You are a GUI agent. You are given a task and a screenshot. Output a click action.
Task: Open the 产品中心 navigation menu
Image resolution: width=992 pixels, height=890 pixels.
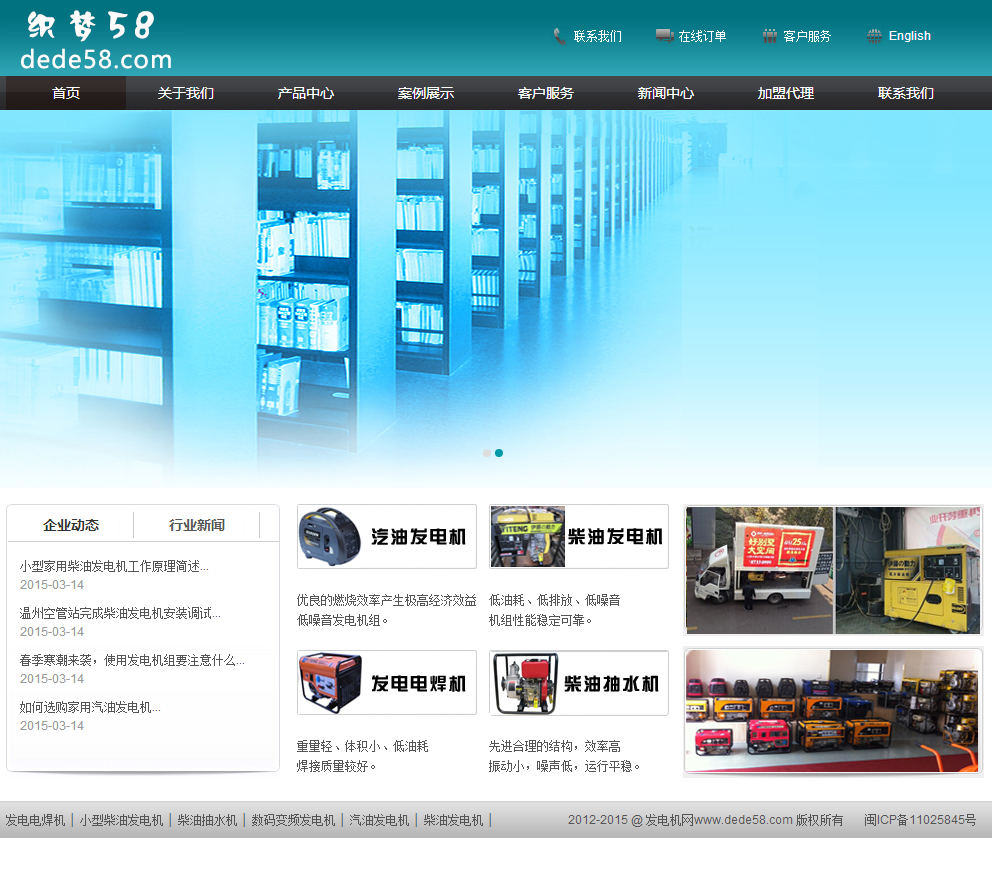(306, 93)
